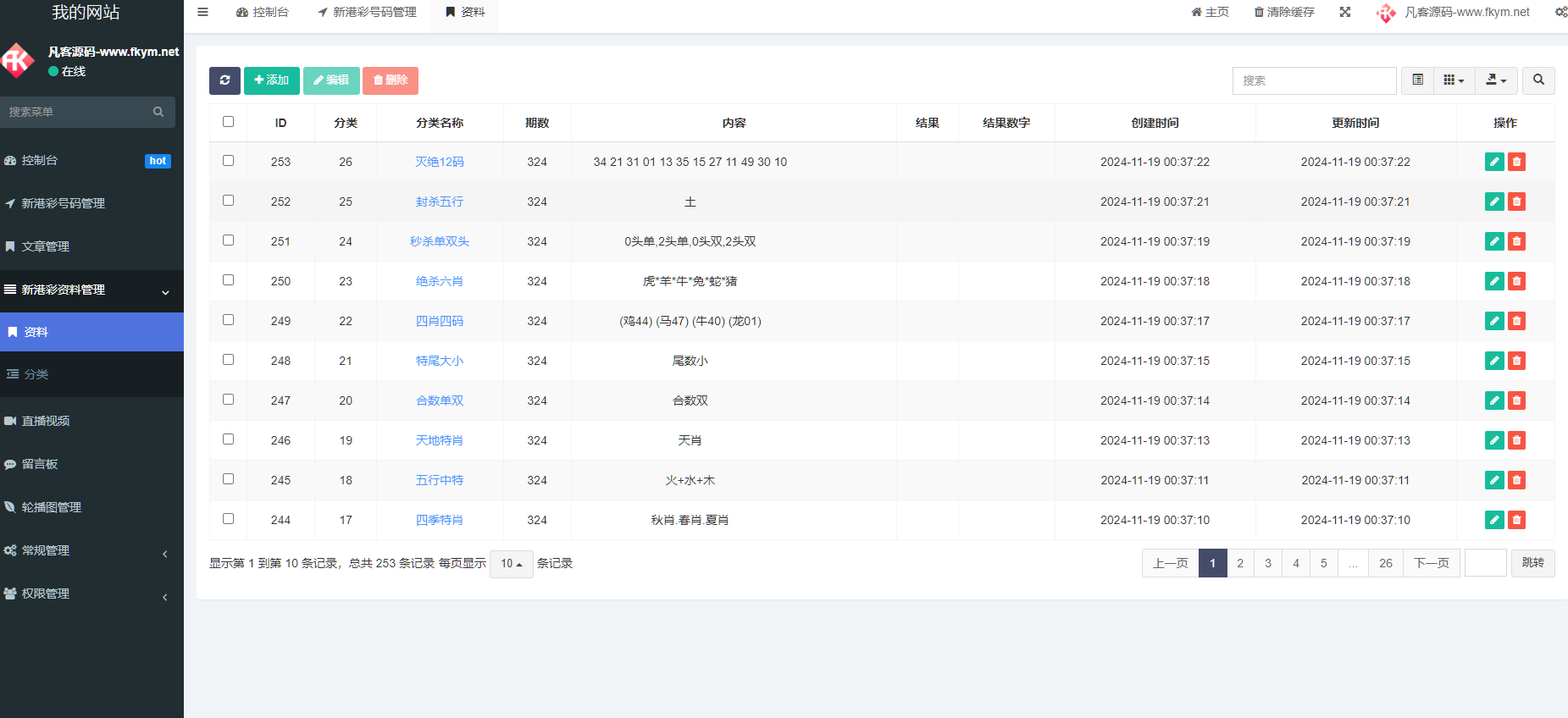Click the sidebar menu search icon
This screenshot has width=1568, height=718.
coord(158,112)
